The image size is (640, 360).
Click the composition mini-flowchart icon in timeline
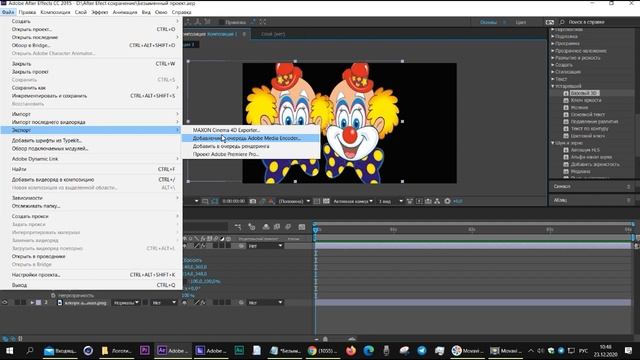(237, 227)
